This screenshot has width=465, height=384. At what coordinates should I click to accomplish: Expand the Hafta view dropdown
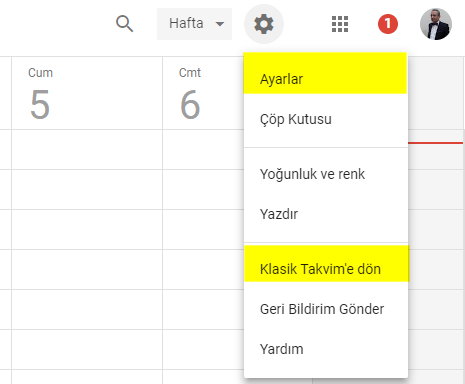tap(194, 24)
